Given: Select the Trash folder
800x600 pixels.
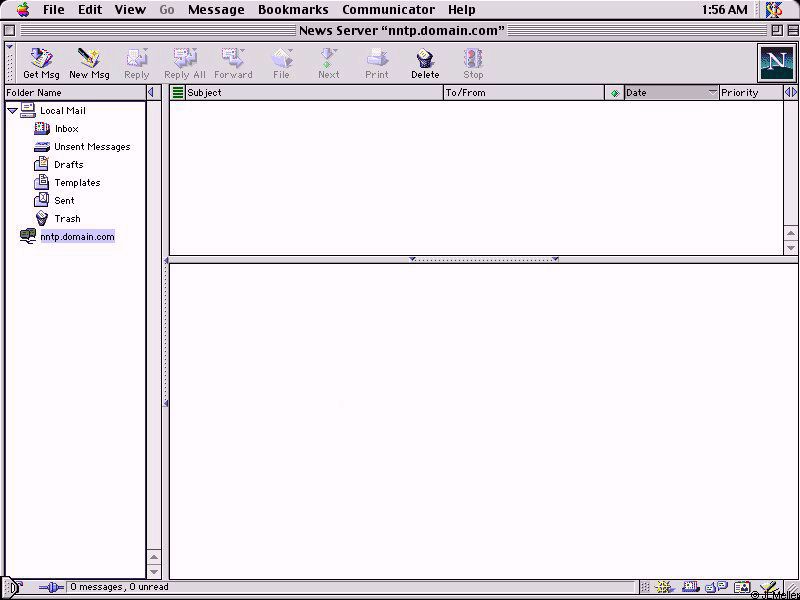Looking at the screenshot, I should coord(67,219).
